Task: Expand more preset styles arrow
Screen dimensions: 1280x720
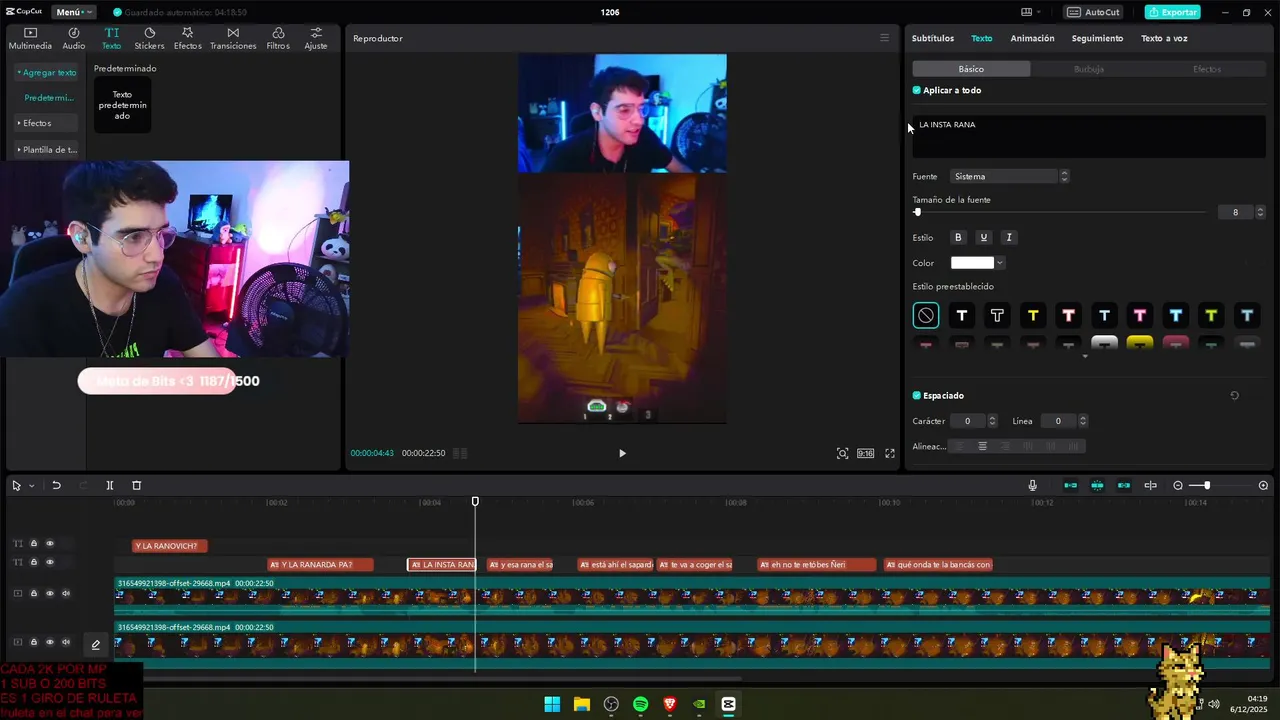Action: tap(1085, 356)
